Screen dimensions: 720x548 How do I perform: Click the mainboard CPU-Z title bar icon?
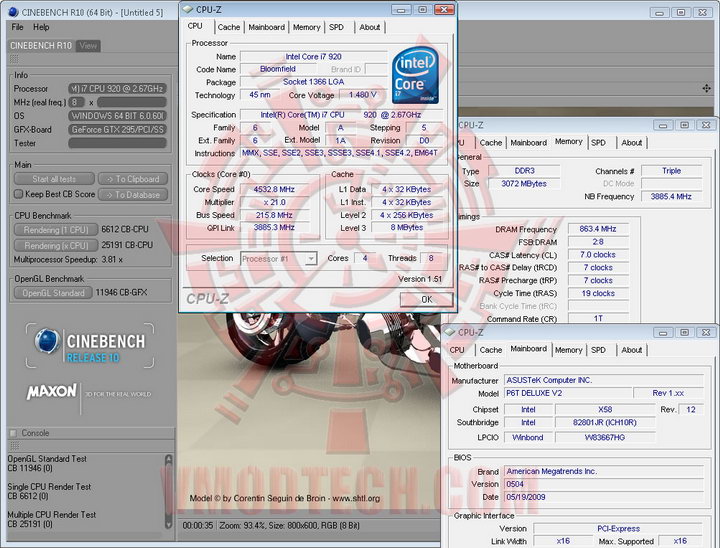click(450, 332)
